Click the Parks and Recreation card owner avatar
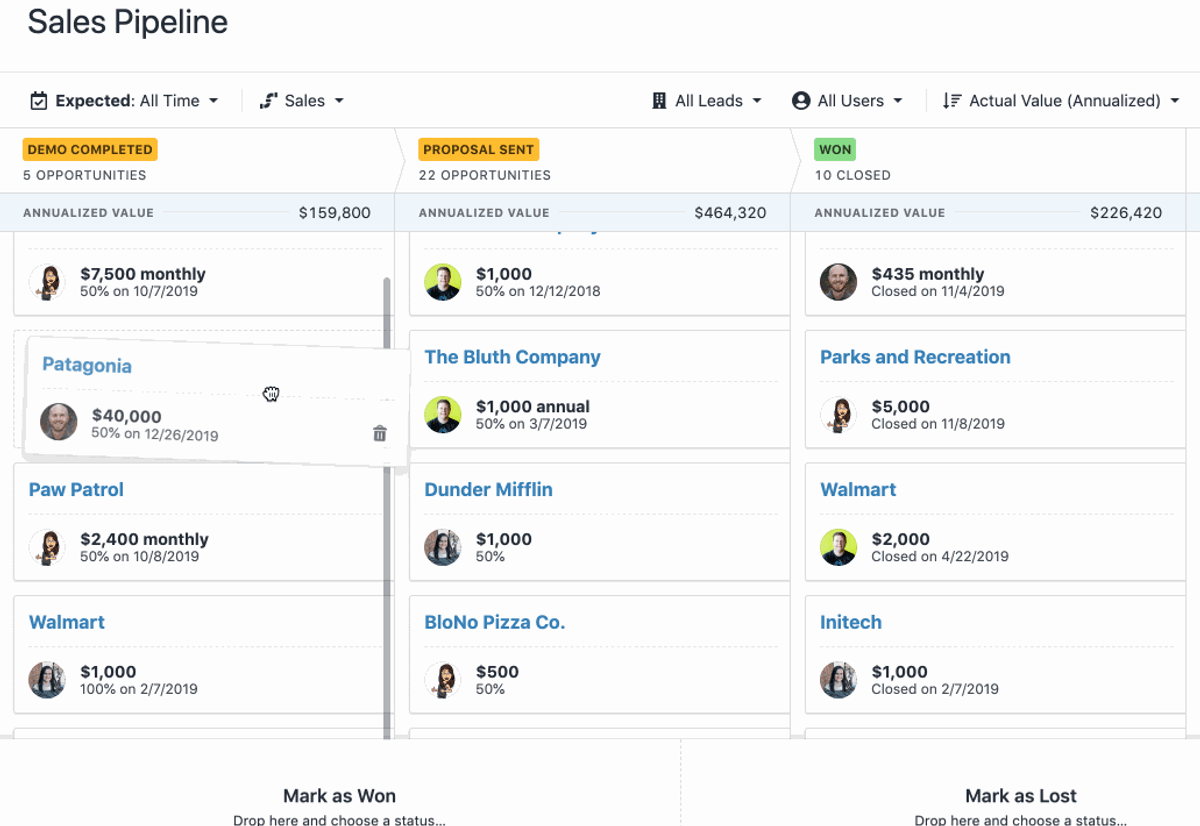1200x826 pixels. click(839, 414)
